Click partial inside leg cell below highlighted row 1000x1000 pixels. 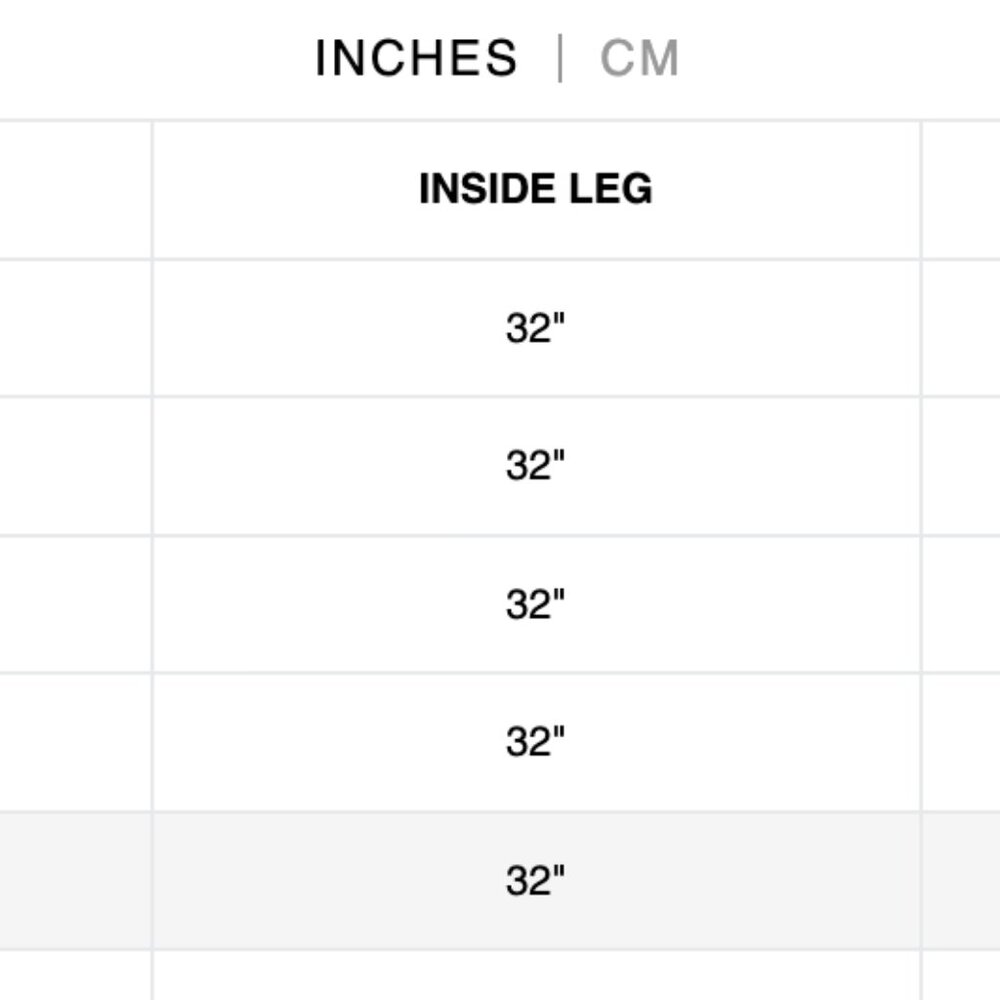pyautogui.click(x=536, y=976)
